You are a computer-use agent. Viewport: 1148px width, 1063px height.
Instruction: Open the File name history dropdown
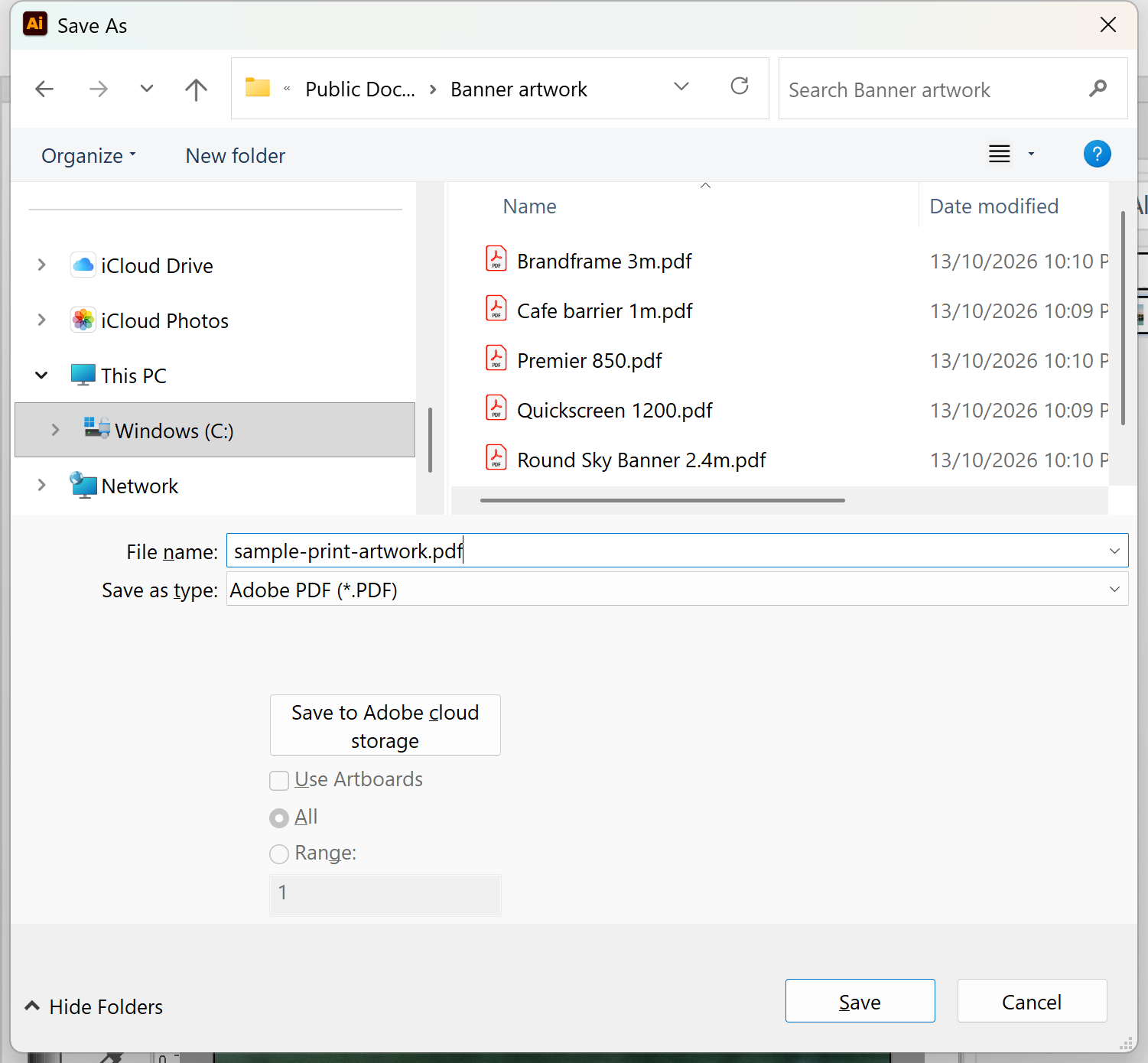(x=1114, y=551)
